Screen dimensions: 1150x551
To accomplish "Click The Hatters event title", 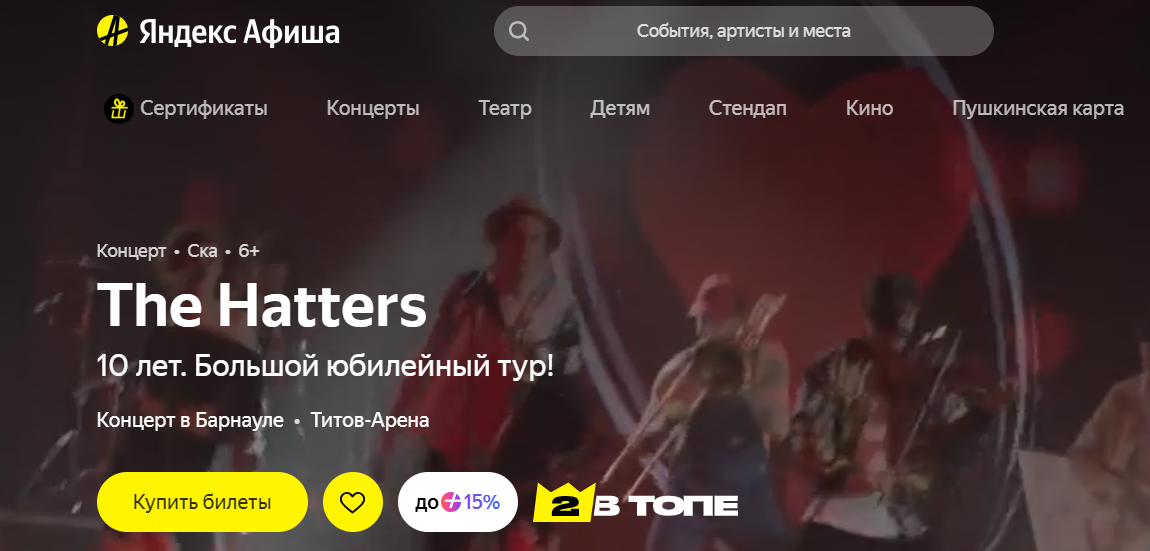I will click(x=262, y=304).
